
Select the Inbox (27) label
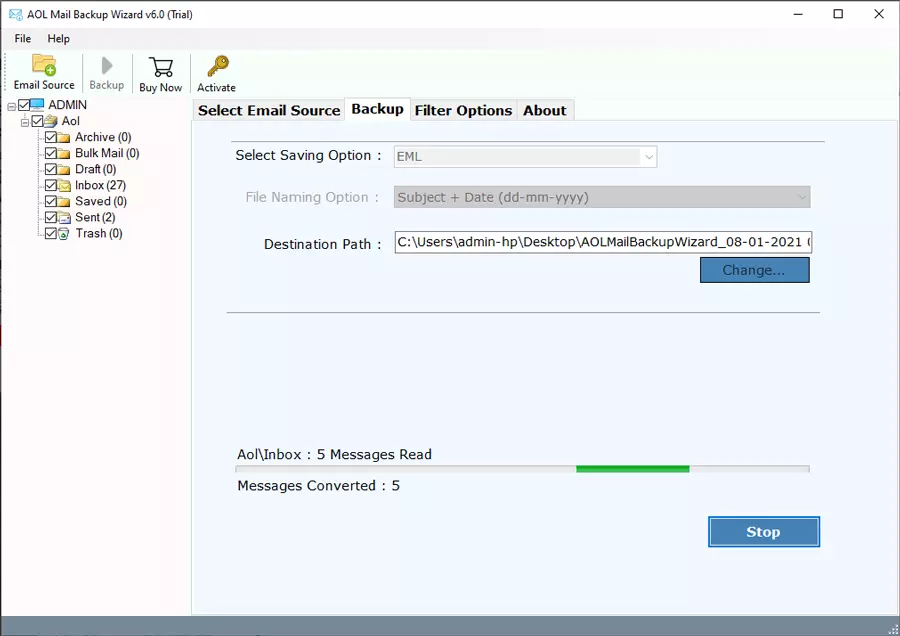point(100,185)
